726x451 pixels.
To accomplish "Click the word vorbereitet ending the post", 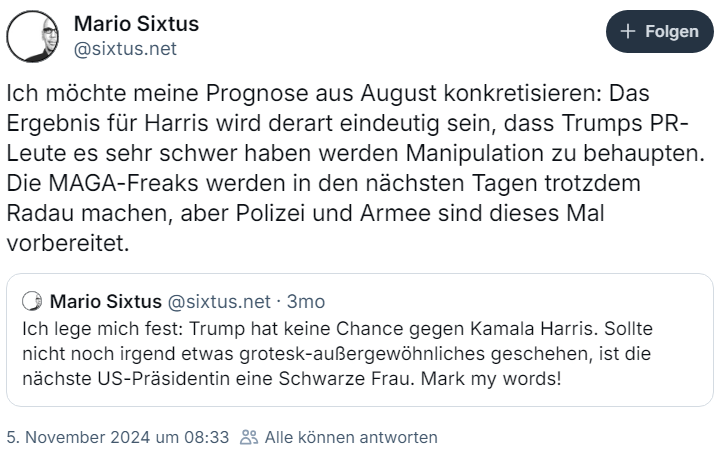I will (68, 244).
